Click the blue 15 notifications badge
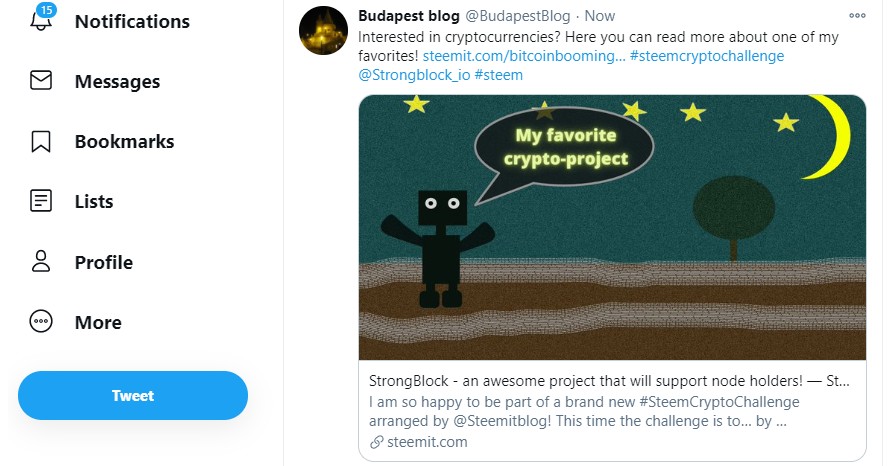 click(x=45, y=10)
